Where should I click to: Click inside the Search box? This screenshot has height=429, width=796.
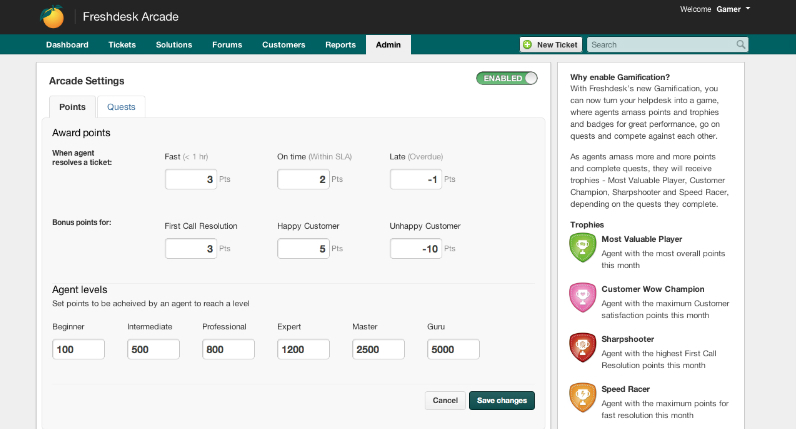click(x=660, y=45)
